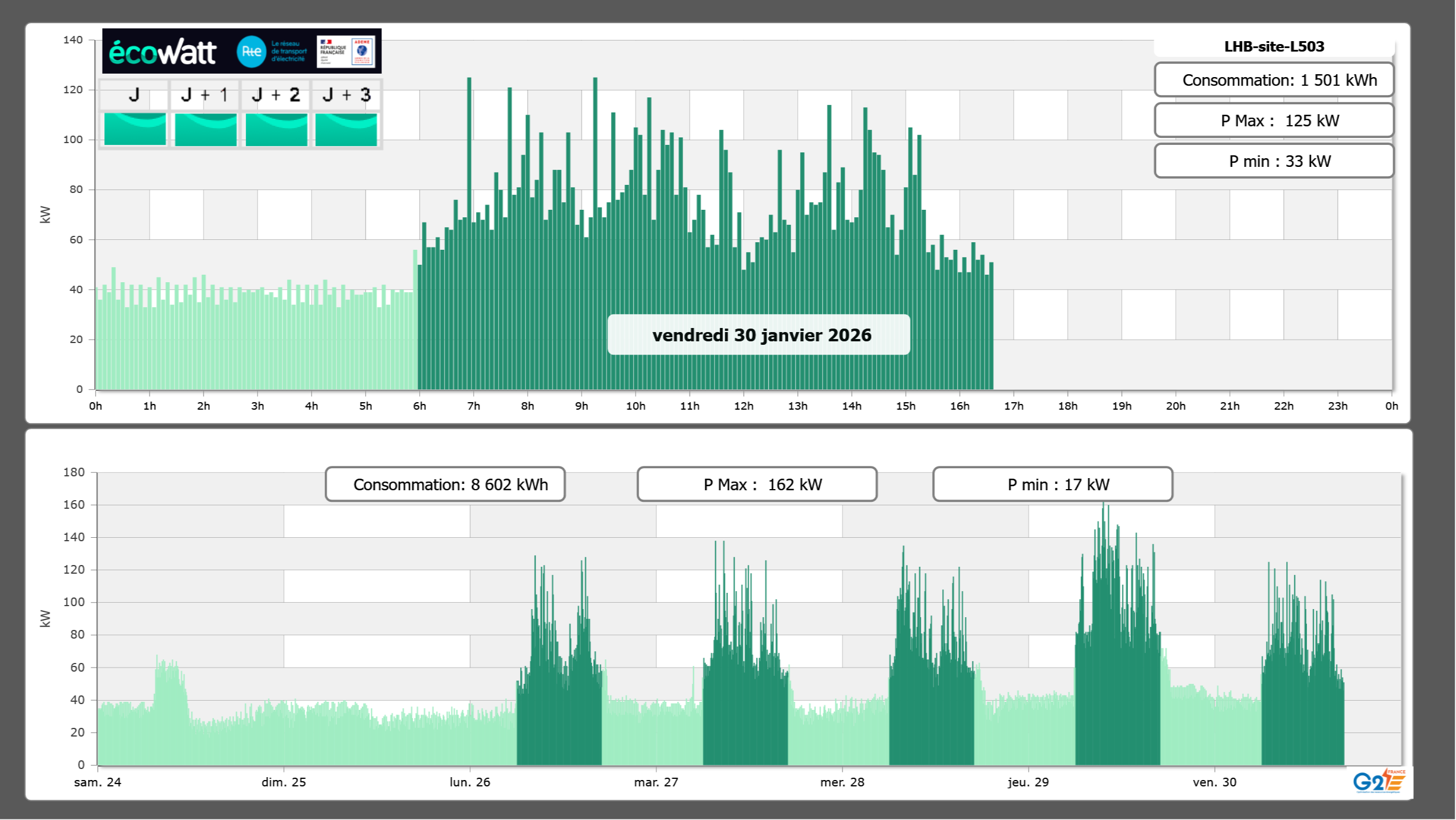This screenshot has height=820, width=1456.
Task: Click the P Max : 125 kW box
Action: tap(1274, 121)
